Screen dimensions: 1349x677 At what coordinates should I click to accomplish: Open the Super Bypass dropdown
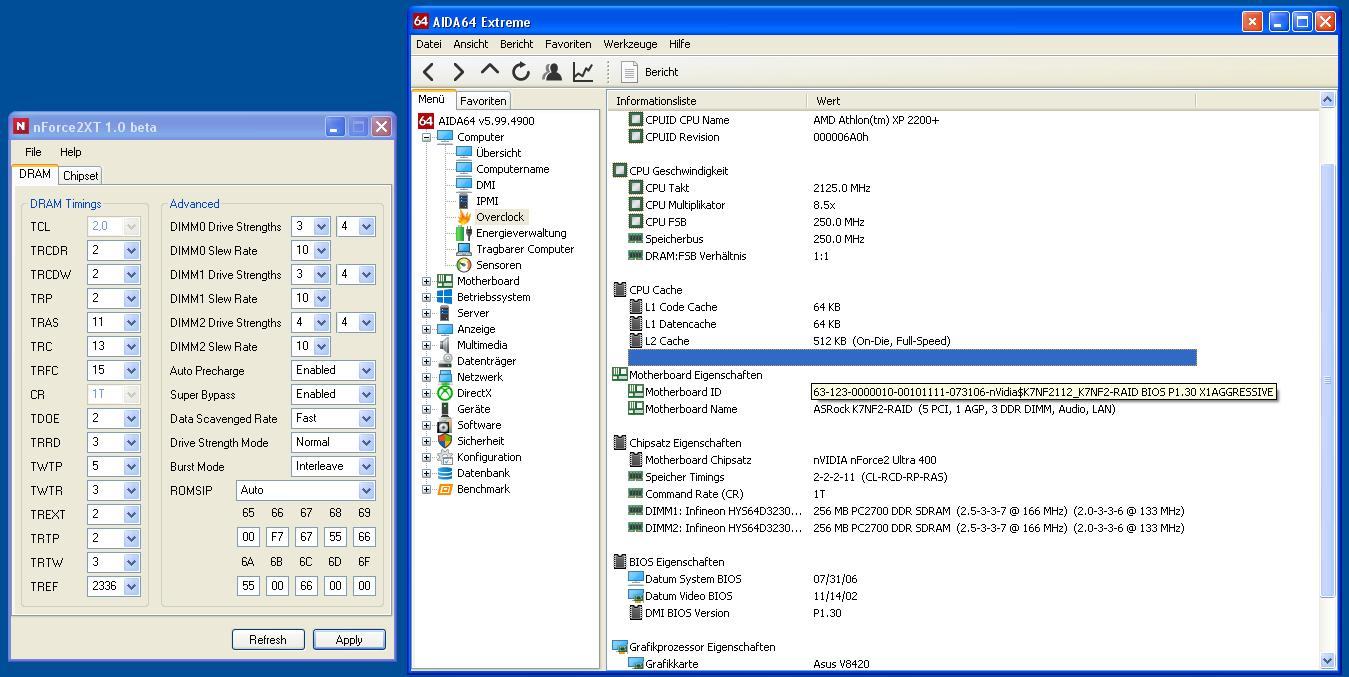(366, 394)
